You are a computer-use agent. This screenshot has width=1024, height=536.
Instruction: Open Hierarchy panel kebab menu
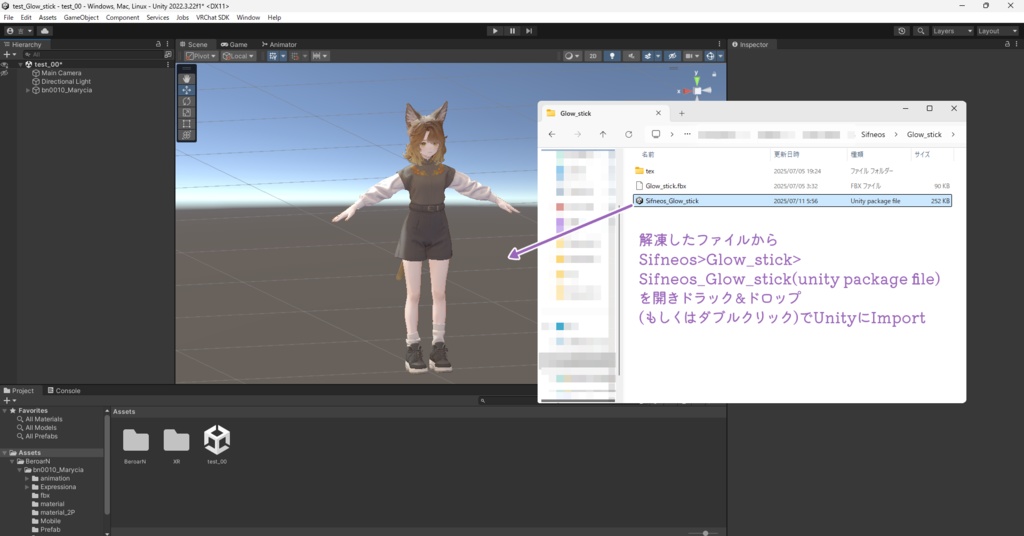(x=168, y=44)
